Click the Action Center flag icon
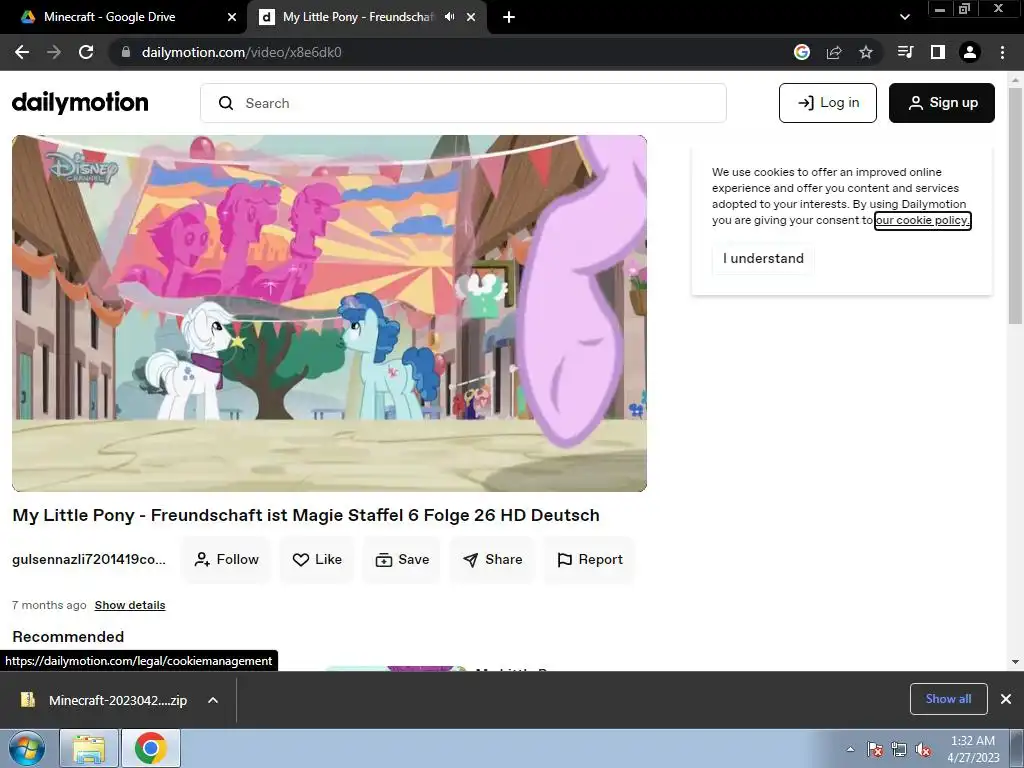This screenshot has width=1024, height=768. pyautogui.click(x=874, y=750)
